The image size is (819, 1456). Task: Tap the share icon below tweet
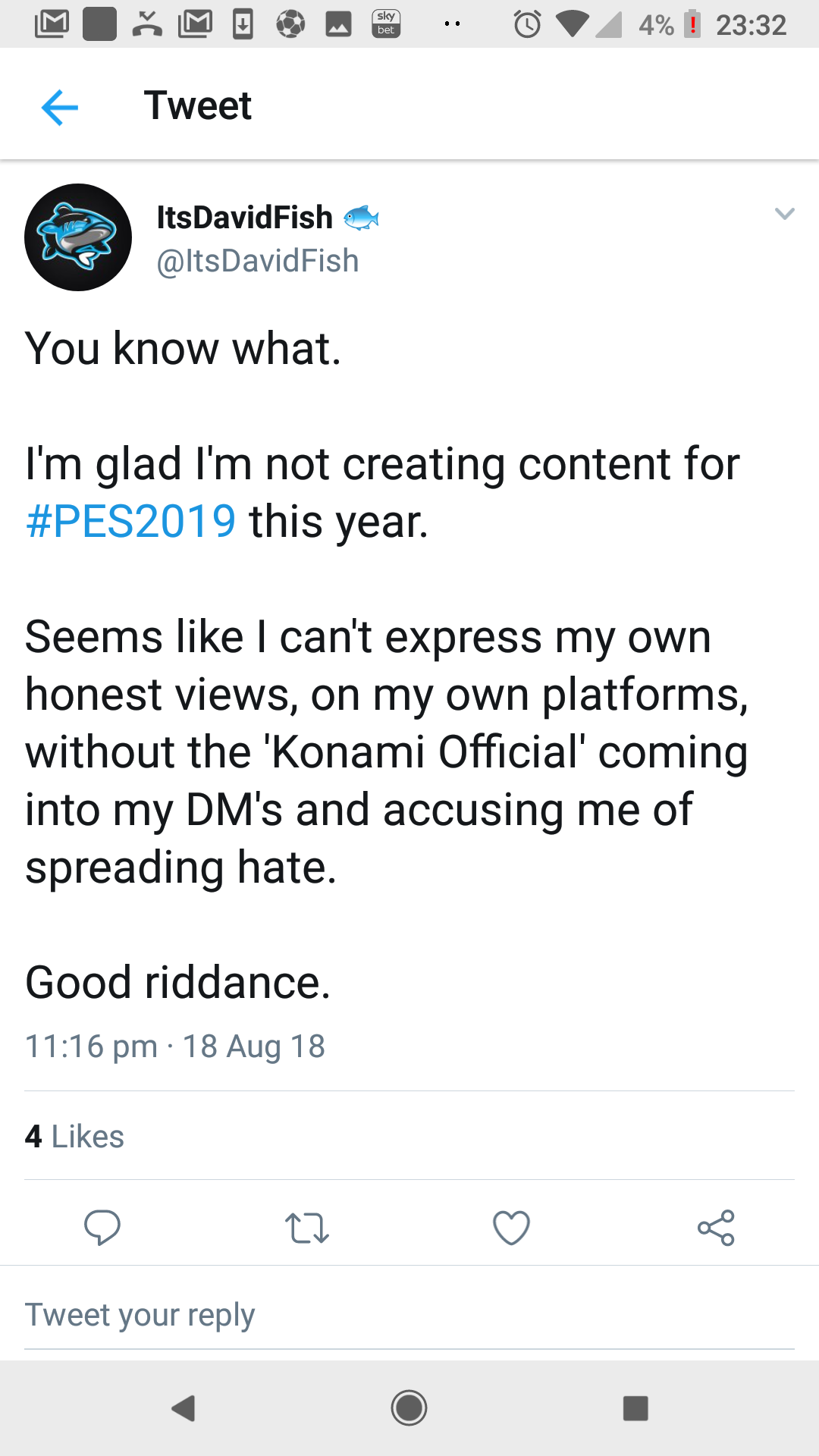(716, 1228)
